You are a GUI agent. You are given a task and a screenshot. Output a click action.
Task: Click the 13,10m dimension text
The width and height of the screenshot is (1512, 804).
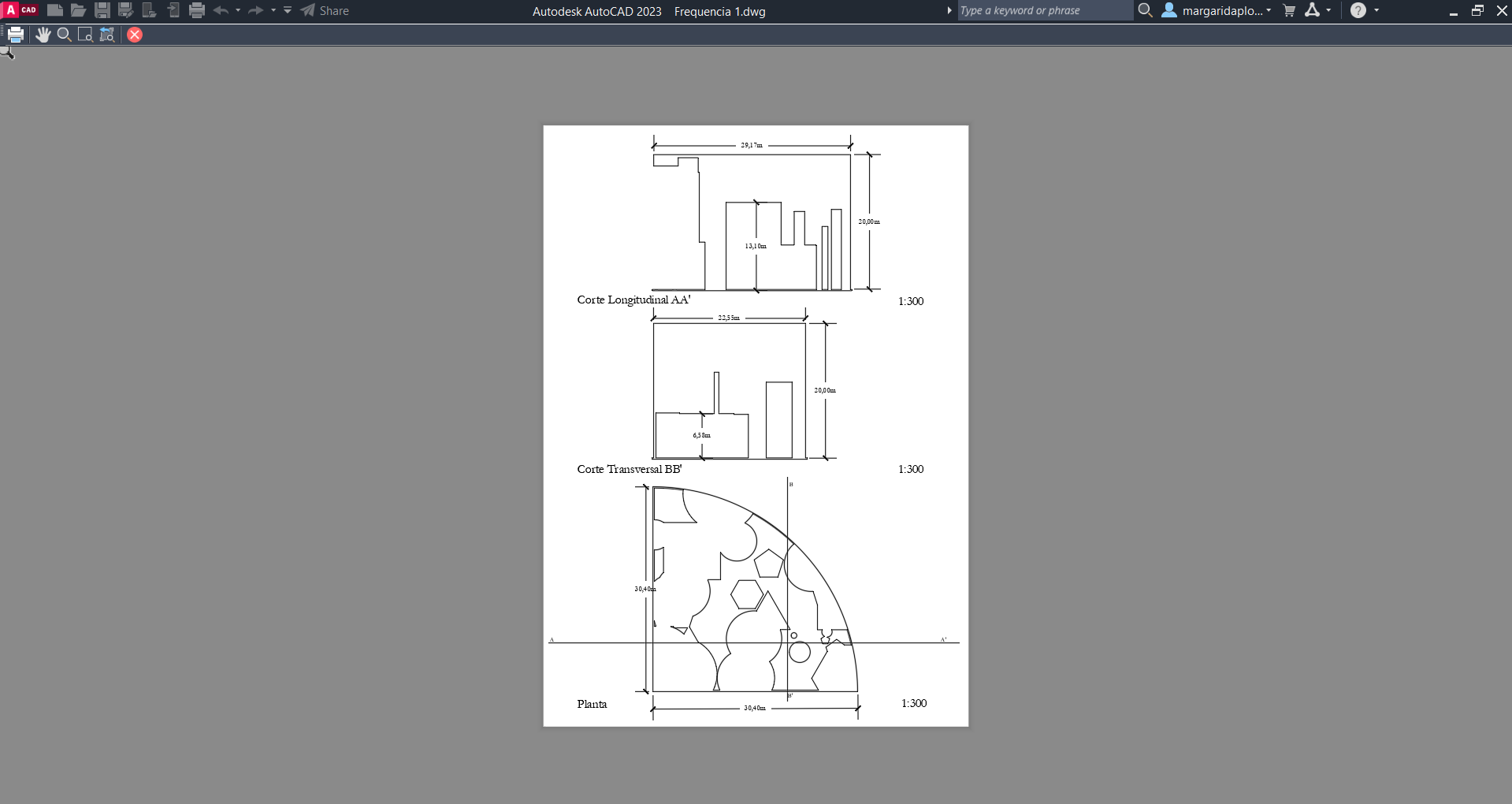(756, 246)
